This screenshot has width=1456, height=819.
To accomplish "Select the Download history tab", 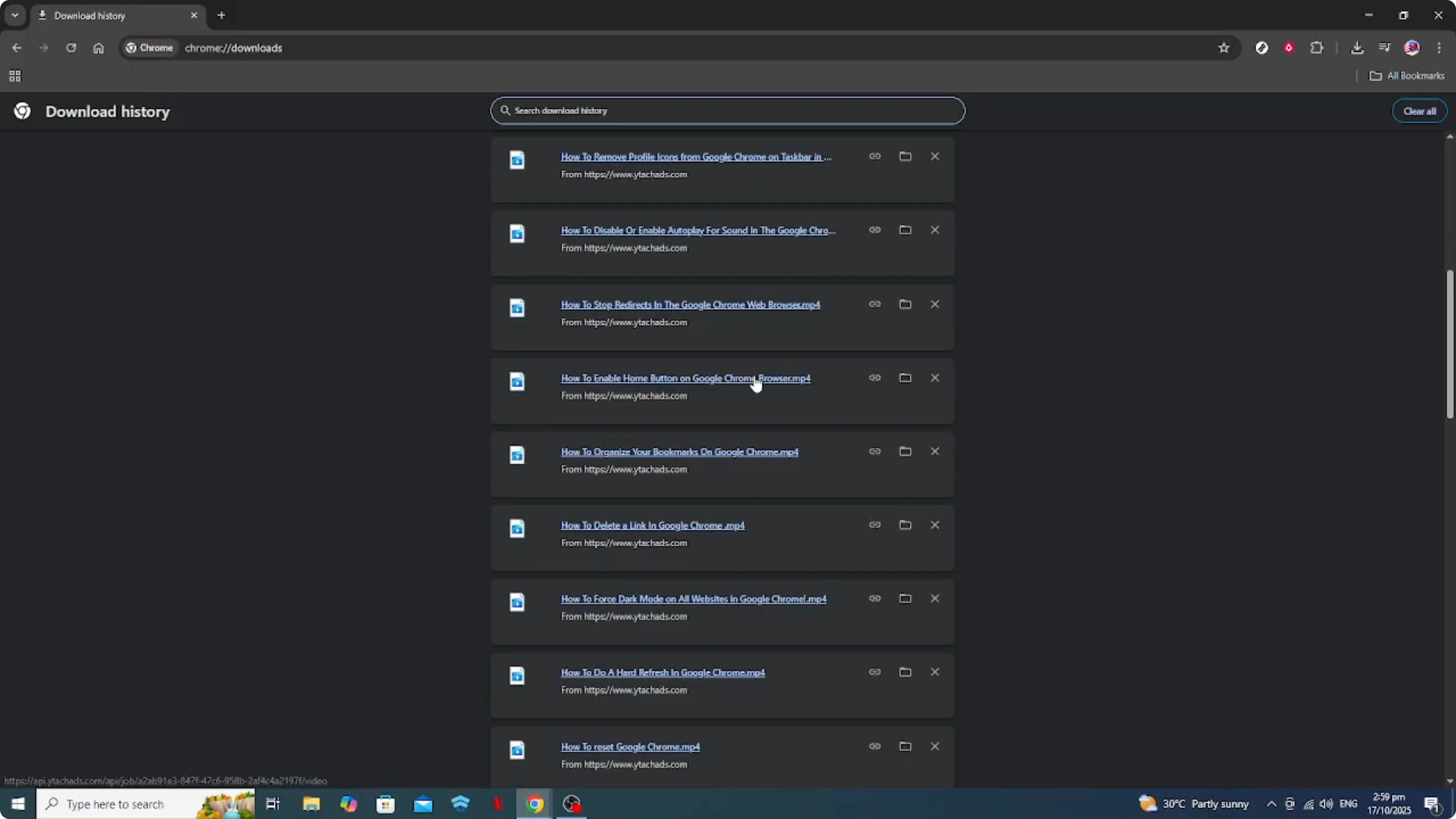I will pyautogui.click(x=96, y=15).
